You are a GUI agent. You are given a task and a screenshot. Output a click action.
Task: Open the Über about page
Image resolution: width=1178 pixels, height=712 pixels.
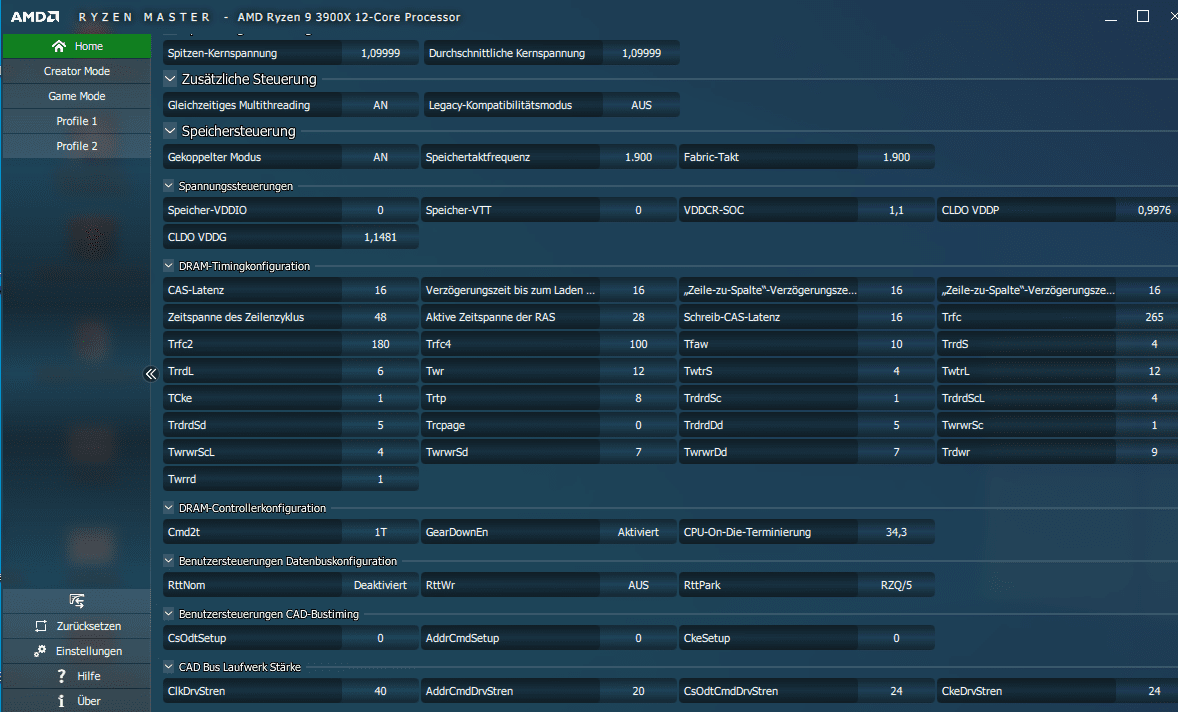click(x=77, y=701)
